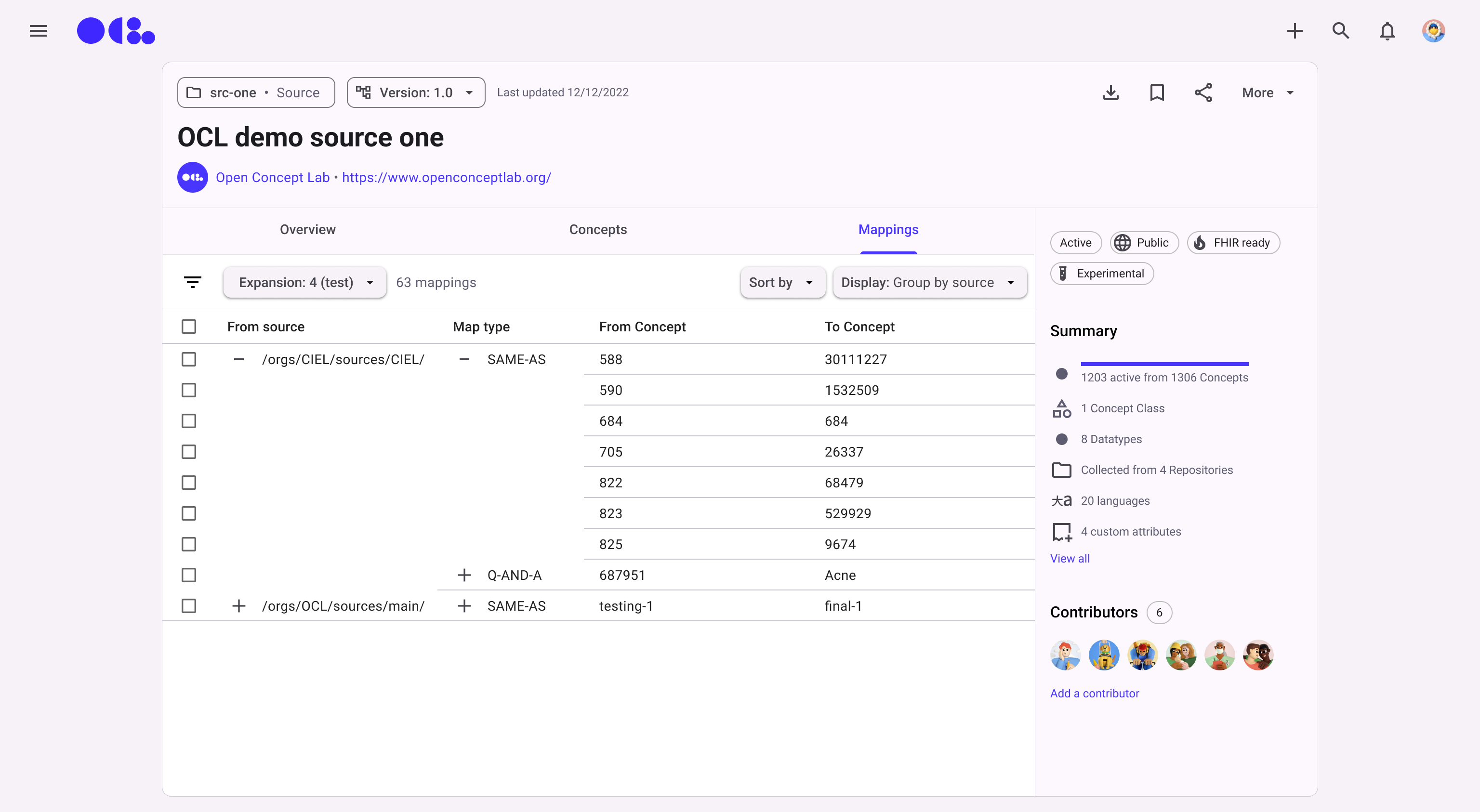Open the mappings filter icon
Screen dimensions: 1480x812
(x=193, y=282)
